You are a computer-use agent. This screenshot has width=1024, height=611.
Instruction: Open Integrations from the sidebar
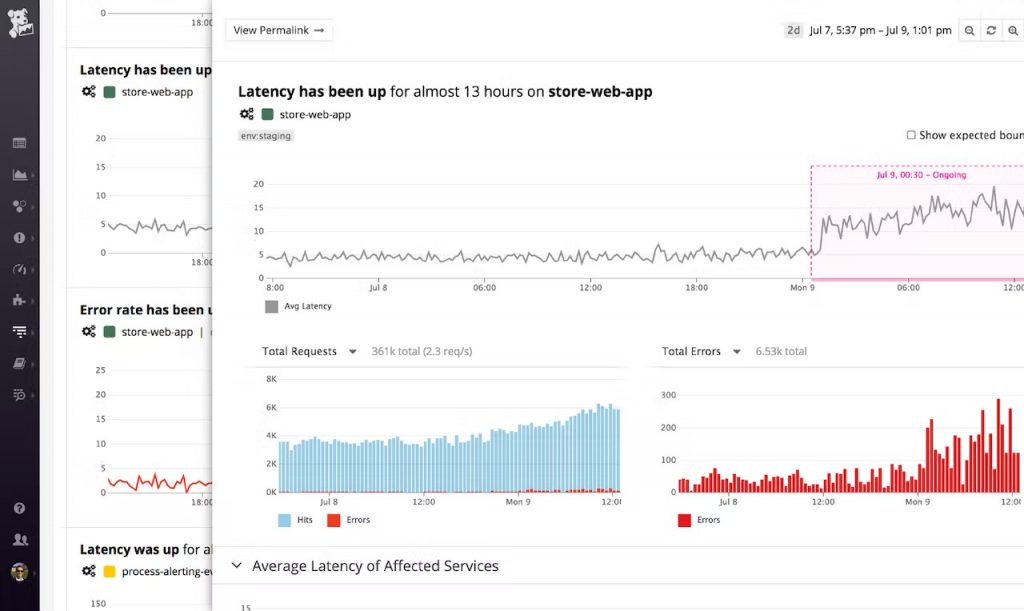coord(20,300)
